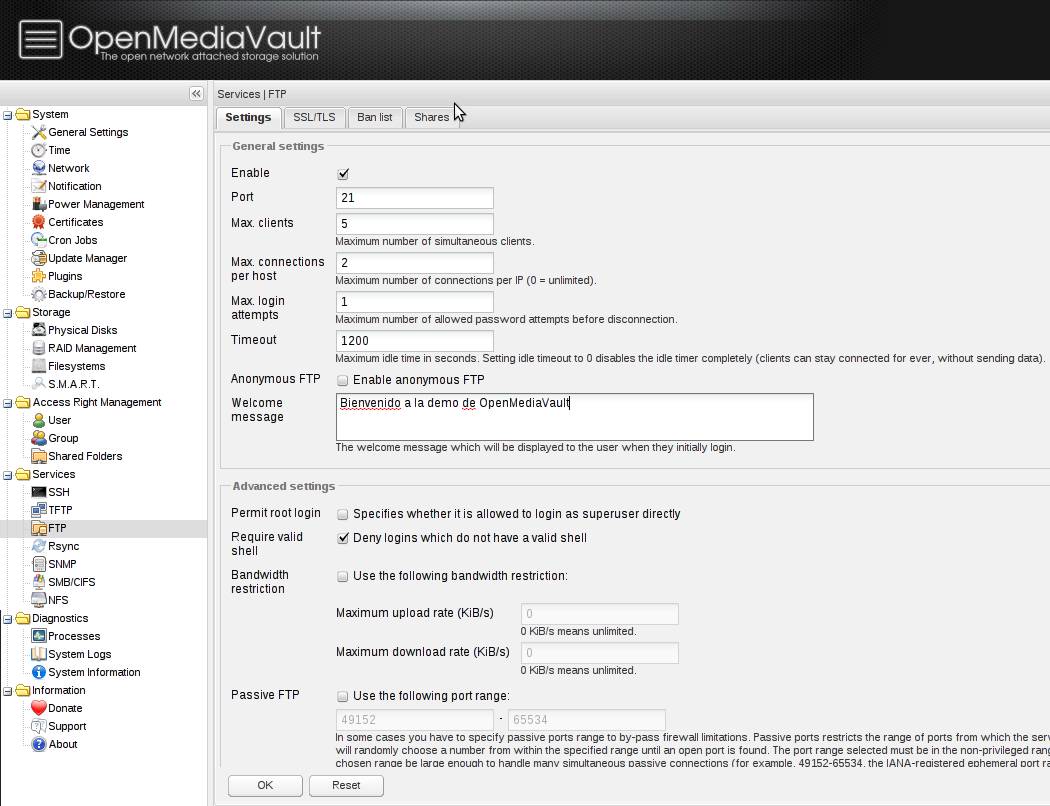Open the TFTP icon
This screenshot has height=806, width=1050.
tap(39, 510)
